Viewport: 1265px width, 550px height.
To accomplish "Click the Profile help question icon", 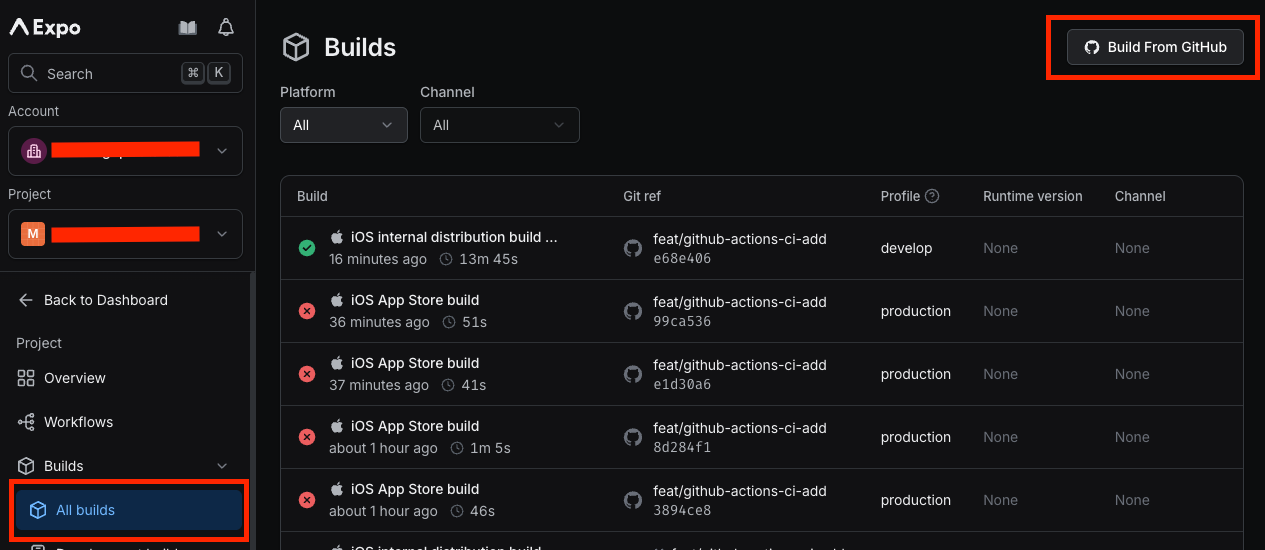I will click(x=932, y=196).
